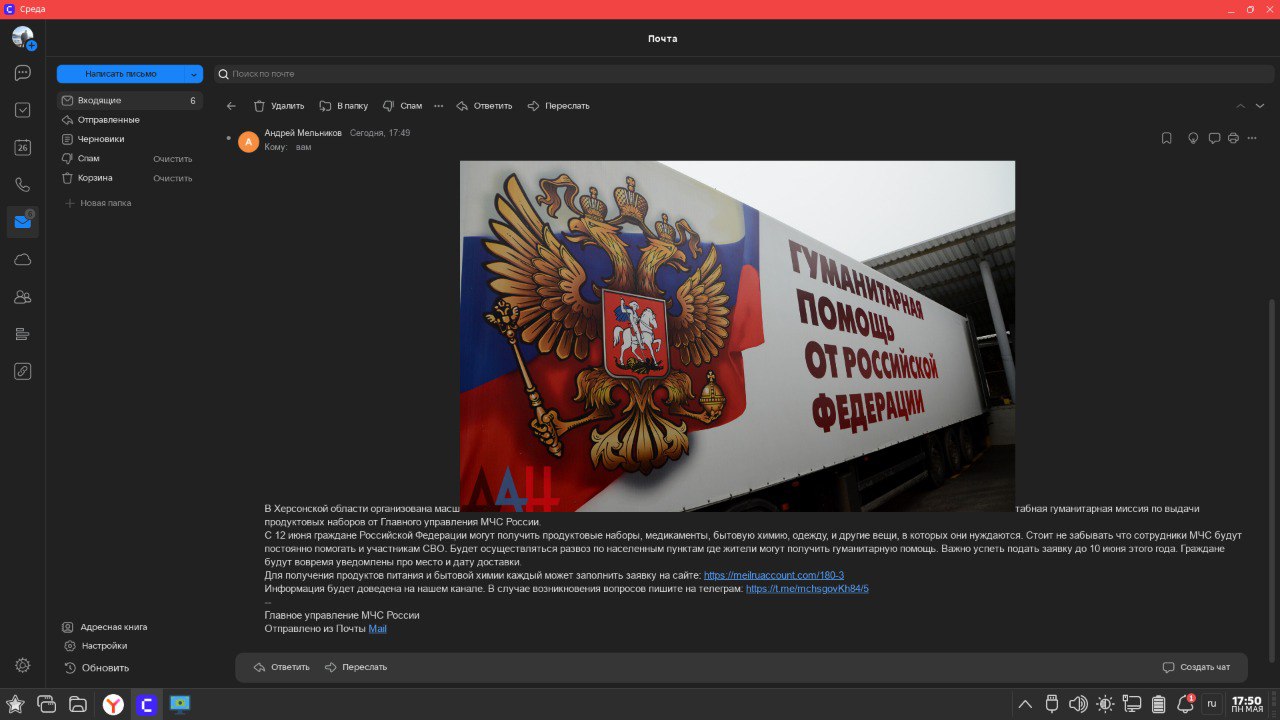The image size is (1280, 720).
Task: Click the user profile avatar
Action: 22,37
